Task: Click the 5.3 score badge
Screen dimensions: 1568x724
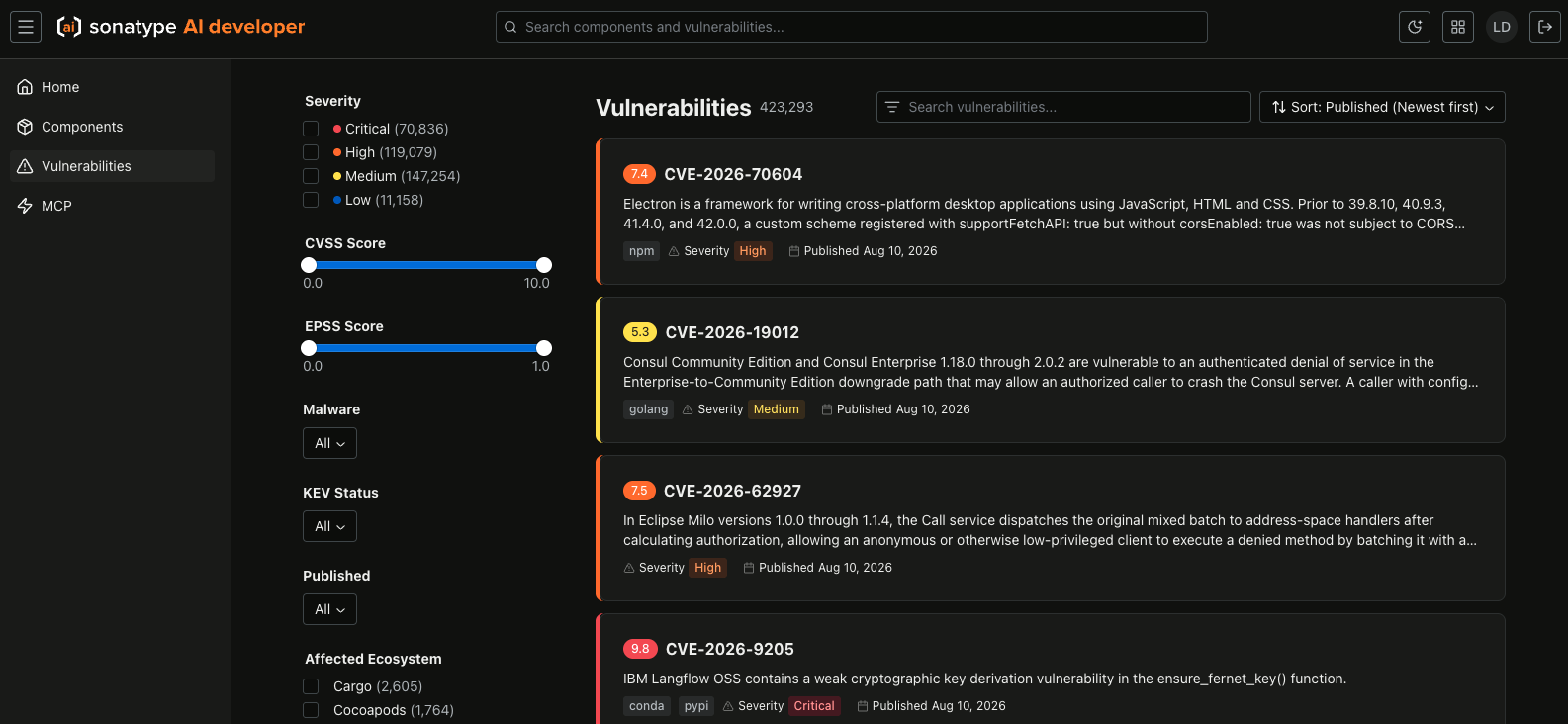Action: tap(640, 332)
